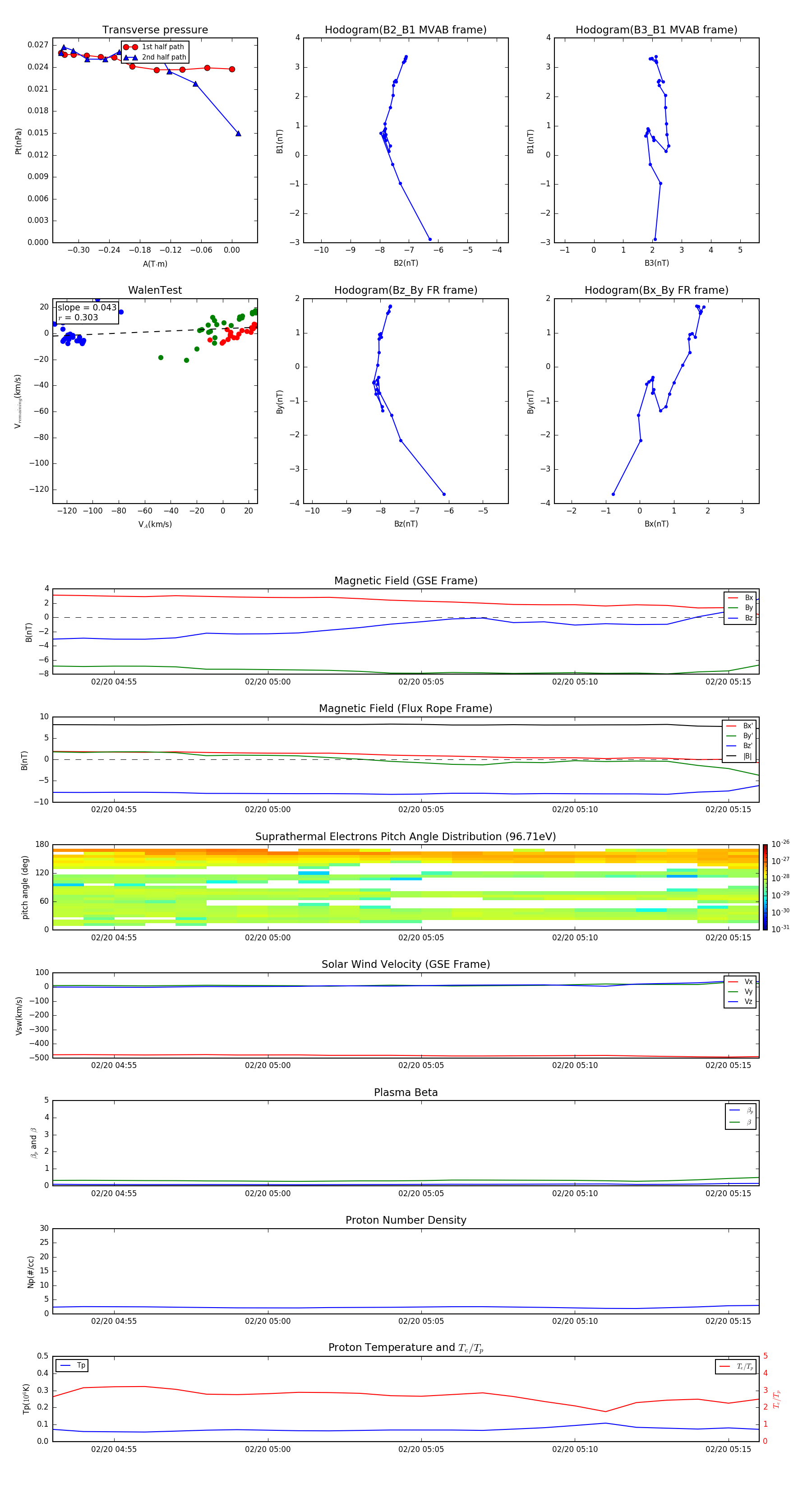Click the "Transverse pressure" plot title
This screenshot has width=812, height=1489.
(x=155, y=30)
